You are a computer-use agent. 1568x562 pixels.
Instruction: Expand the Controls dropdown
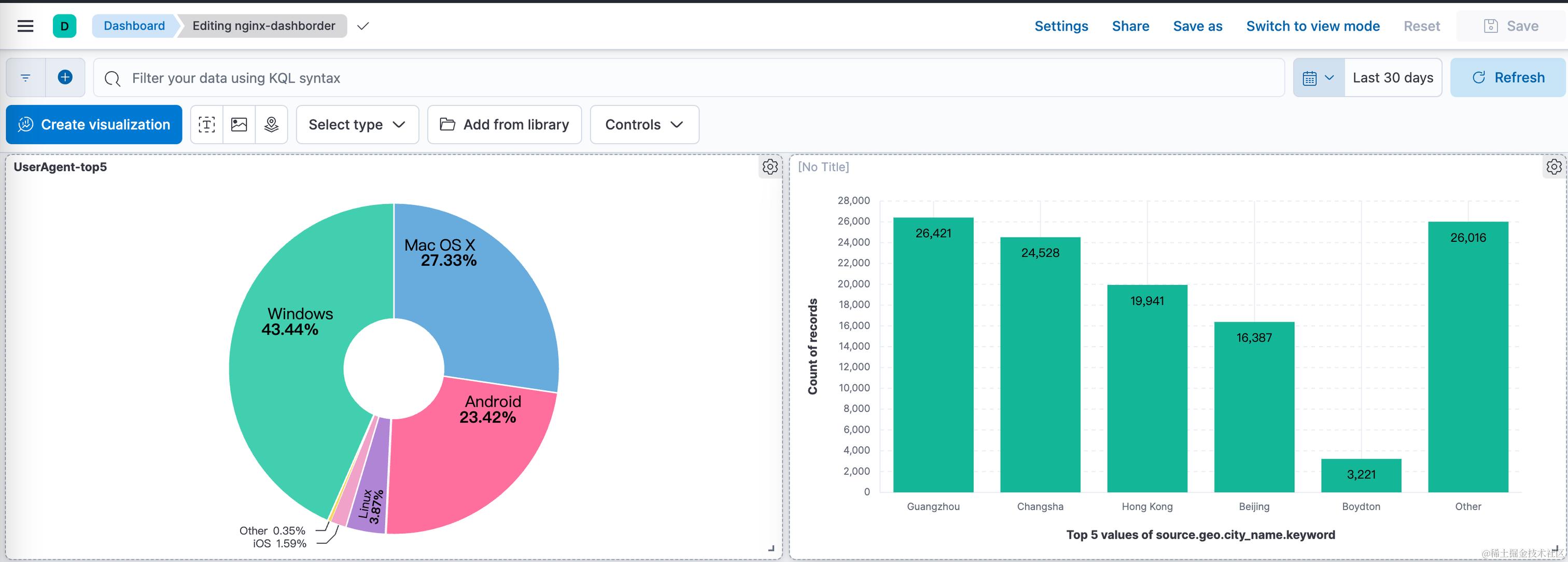[644, 125]
